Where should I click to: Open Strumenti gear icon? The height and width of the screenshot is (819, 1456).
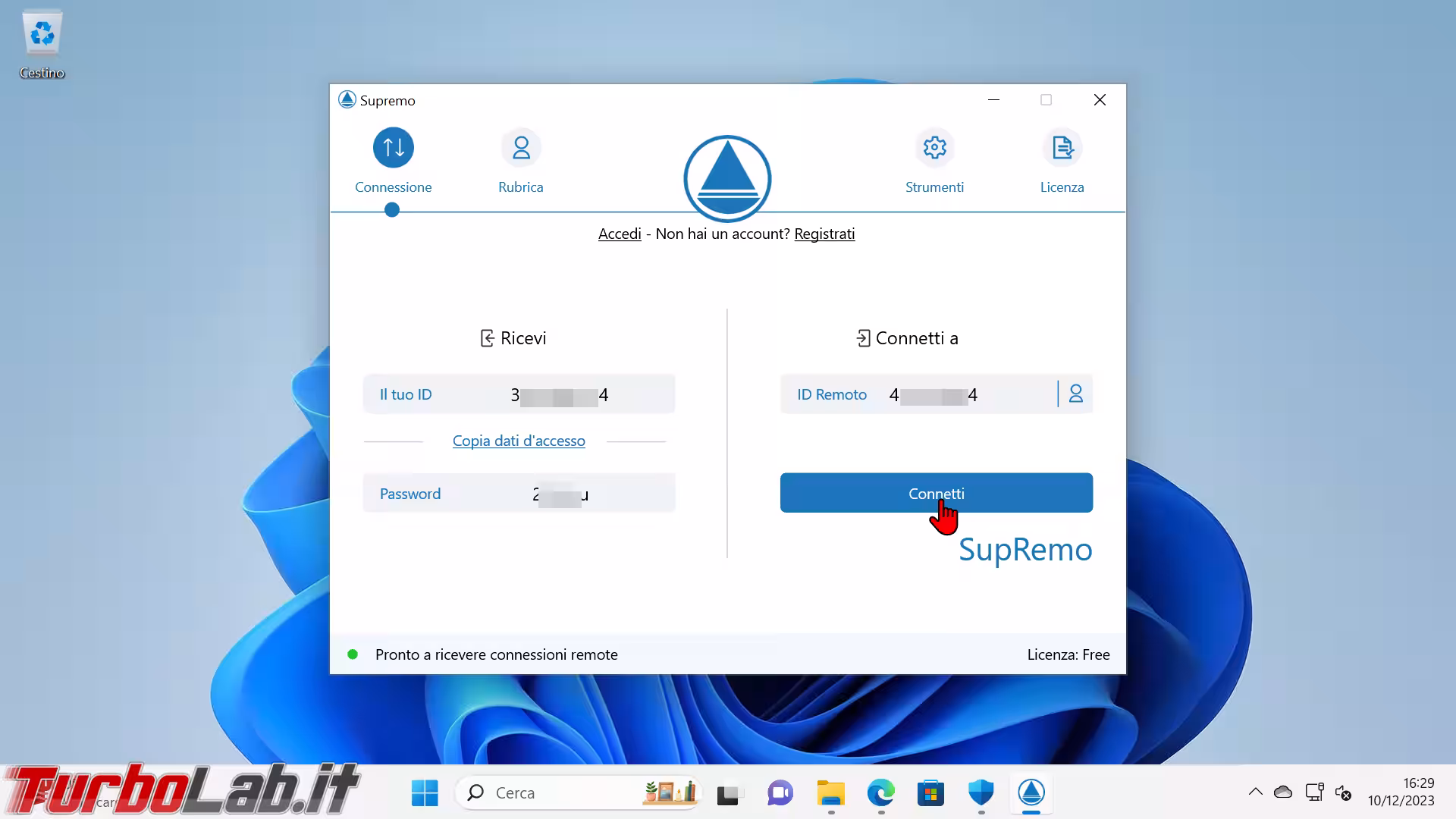[934, 147]
